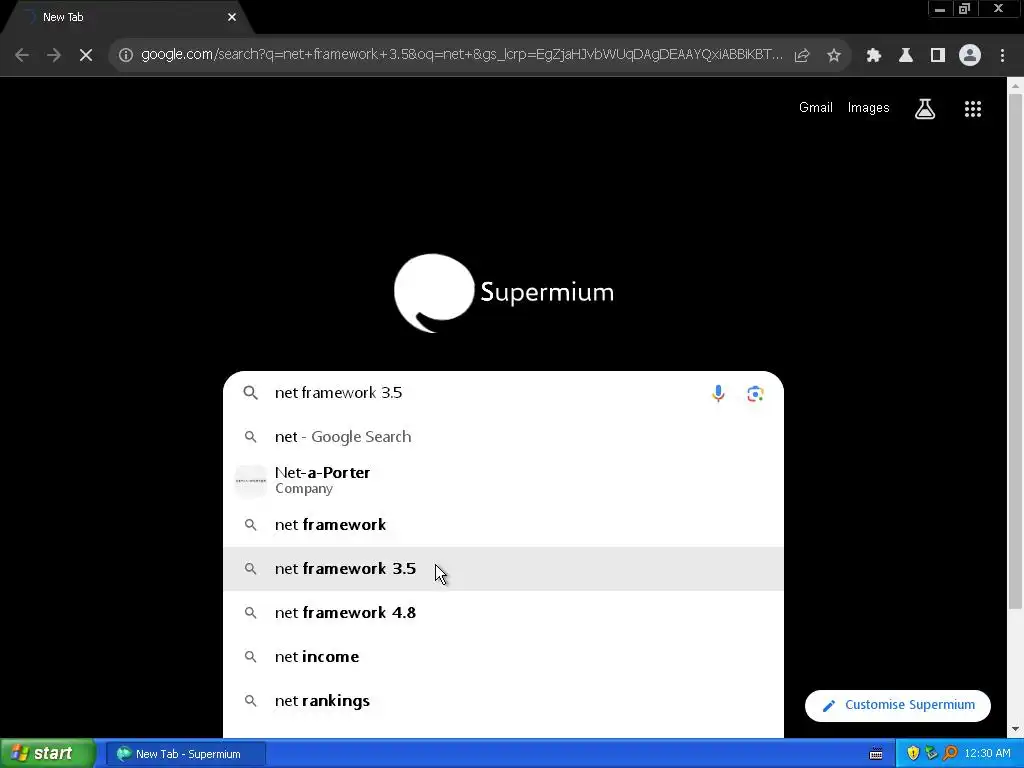1024x768 pixels.
Task: Open the Supermium three-dot menu
Action: coord(1002,55)
